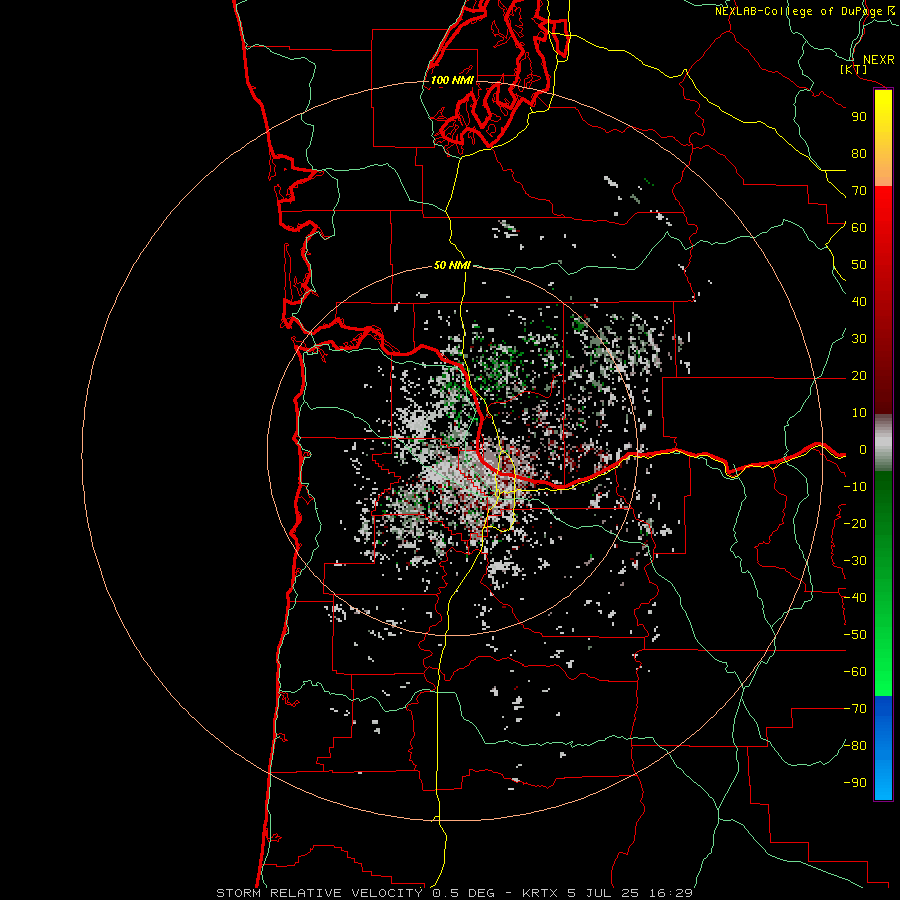Click the 60 value on velocity scale
The image size is (900, 900).
859,228
